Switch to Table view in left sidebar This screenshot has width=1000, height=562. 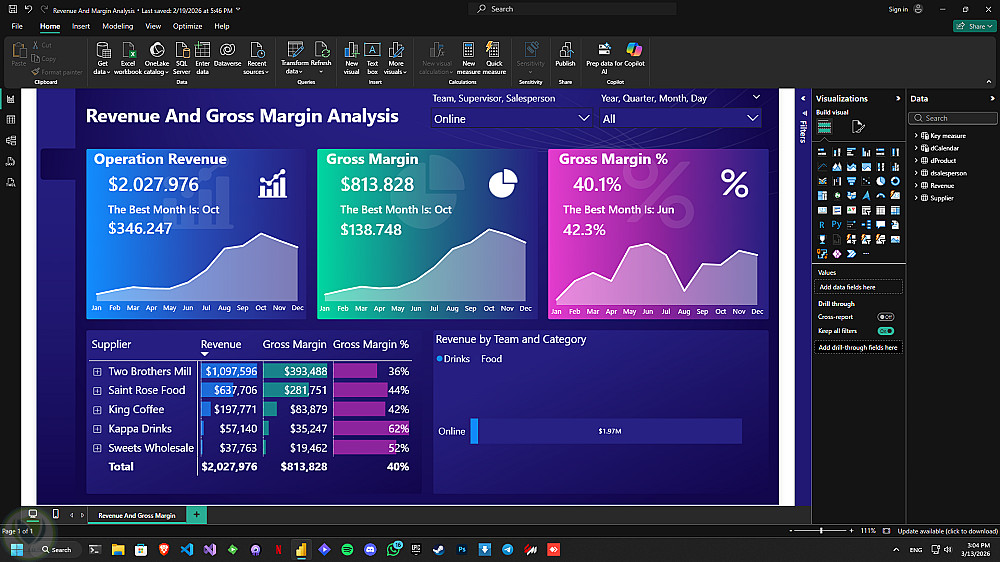tap(11, 120)
